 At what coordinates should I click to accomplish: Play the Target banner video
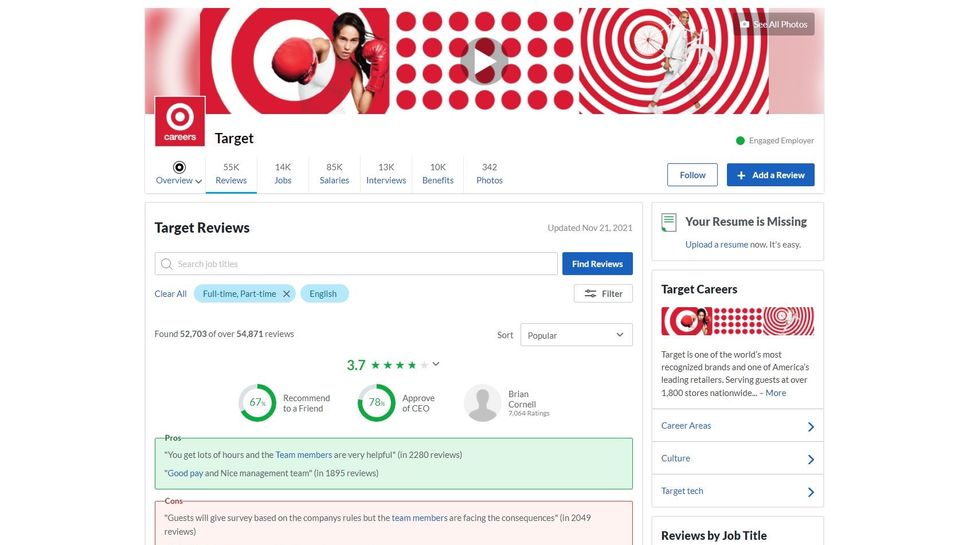pos(484,61)
